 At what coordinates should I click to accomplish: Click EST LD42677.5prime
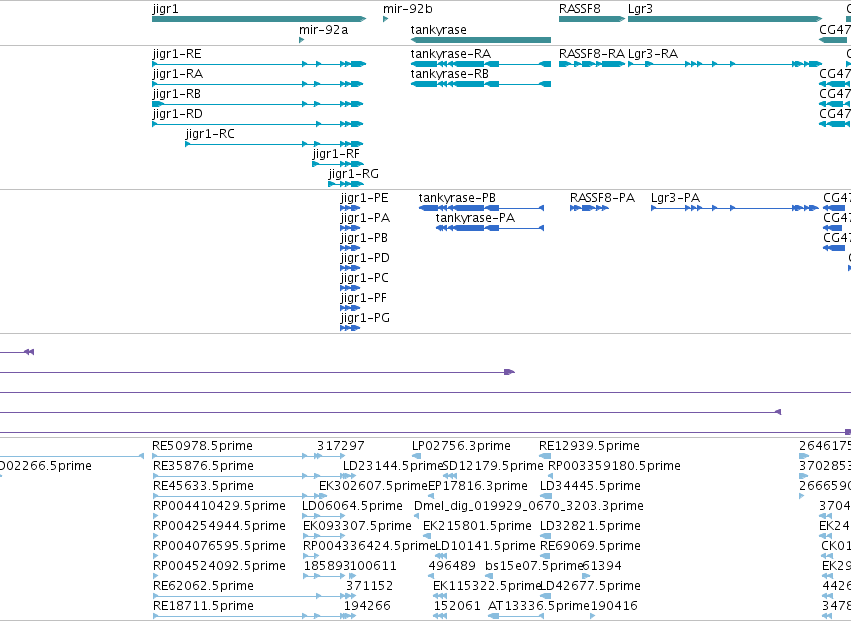[546, 596]
